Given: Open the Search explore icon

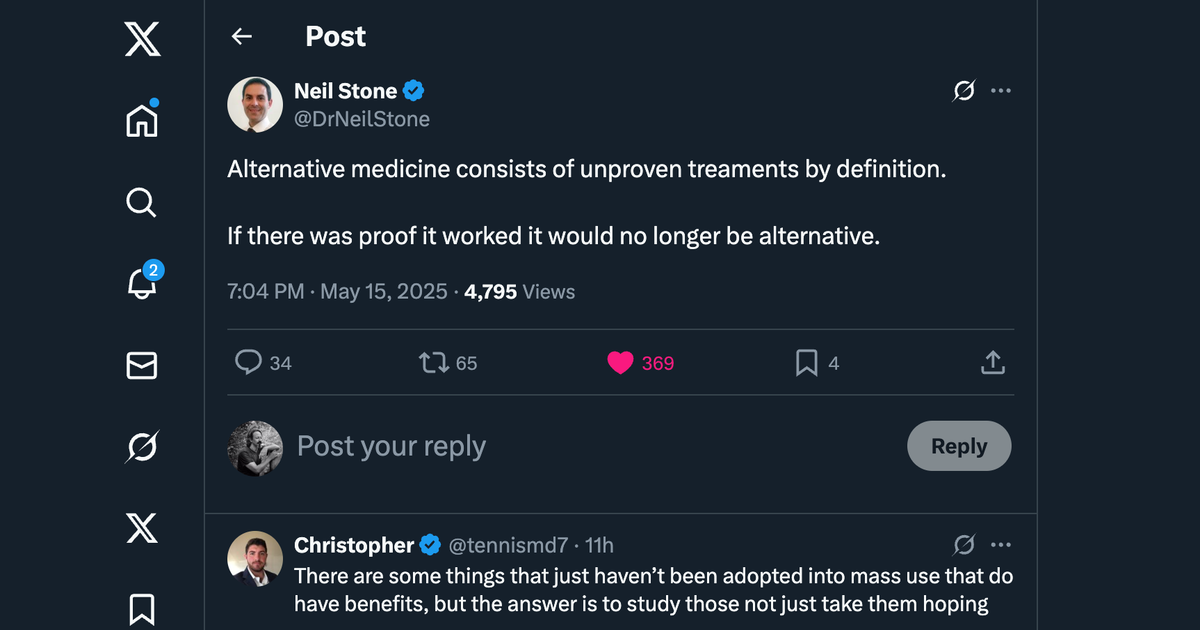Looking at the screenshot, I should (x=141, y=202).
